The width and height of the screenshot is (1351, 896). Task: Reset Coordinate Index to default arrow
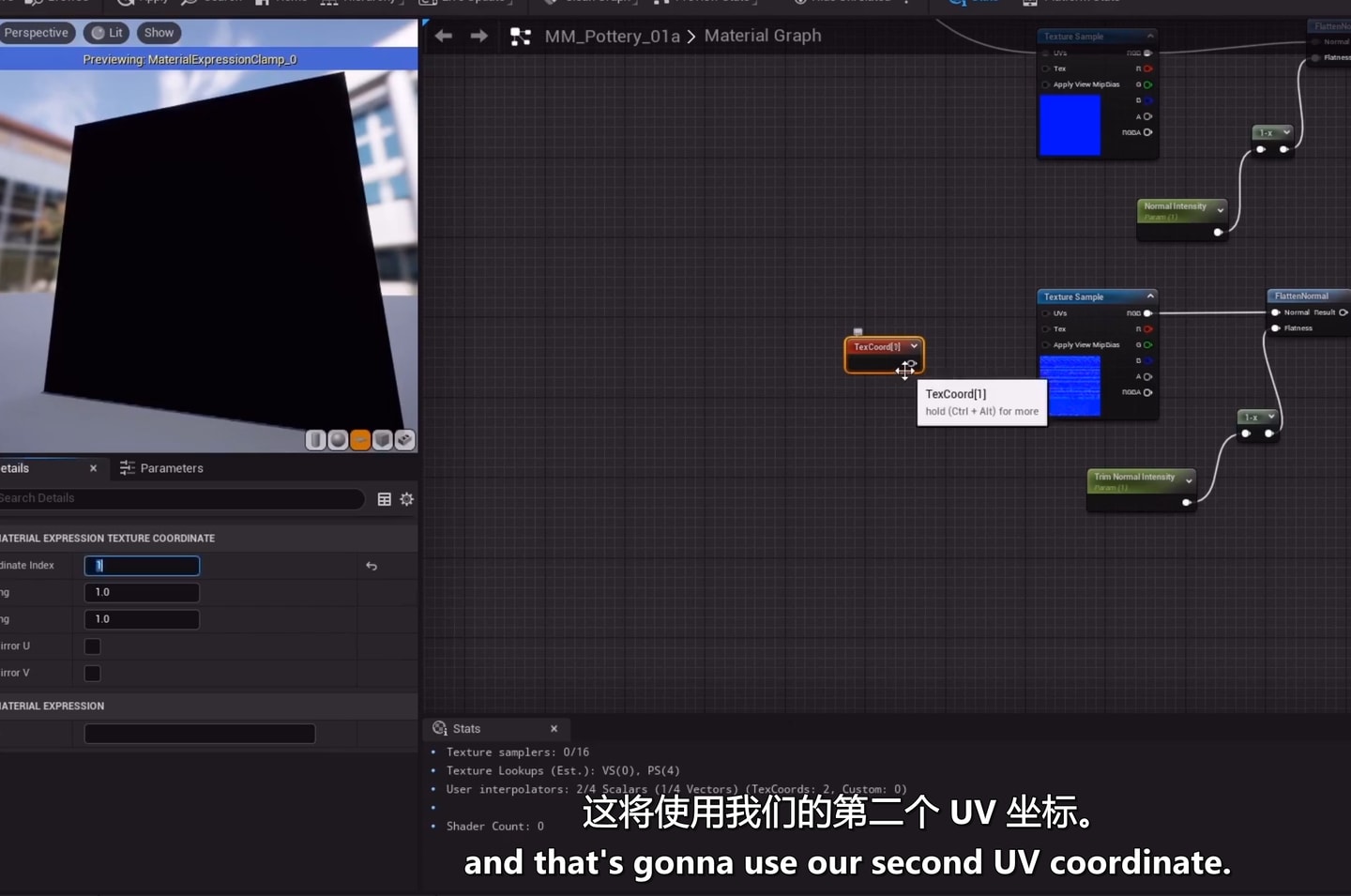point(372,566)
